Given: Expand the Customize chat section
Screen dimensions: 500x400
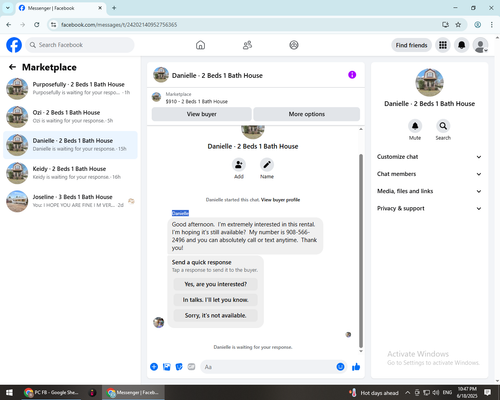Looking at the screenshot, I should pos(429,157).
